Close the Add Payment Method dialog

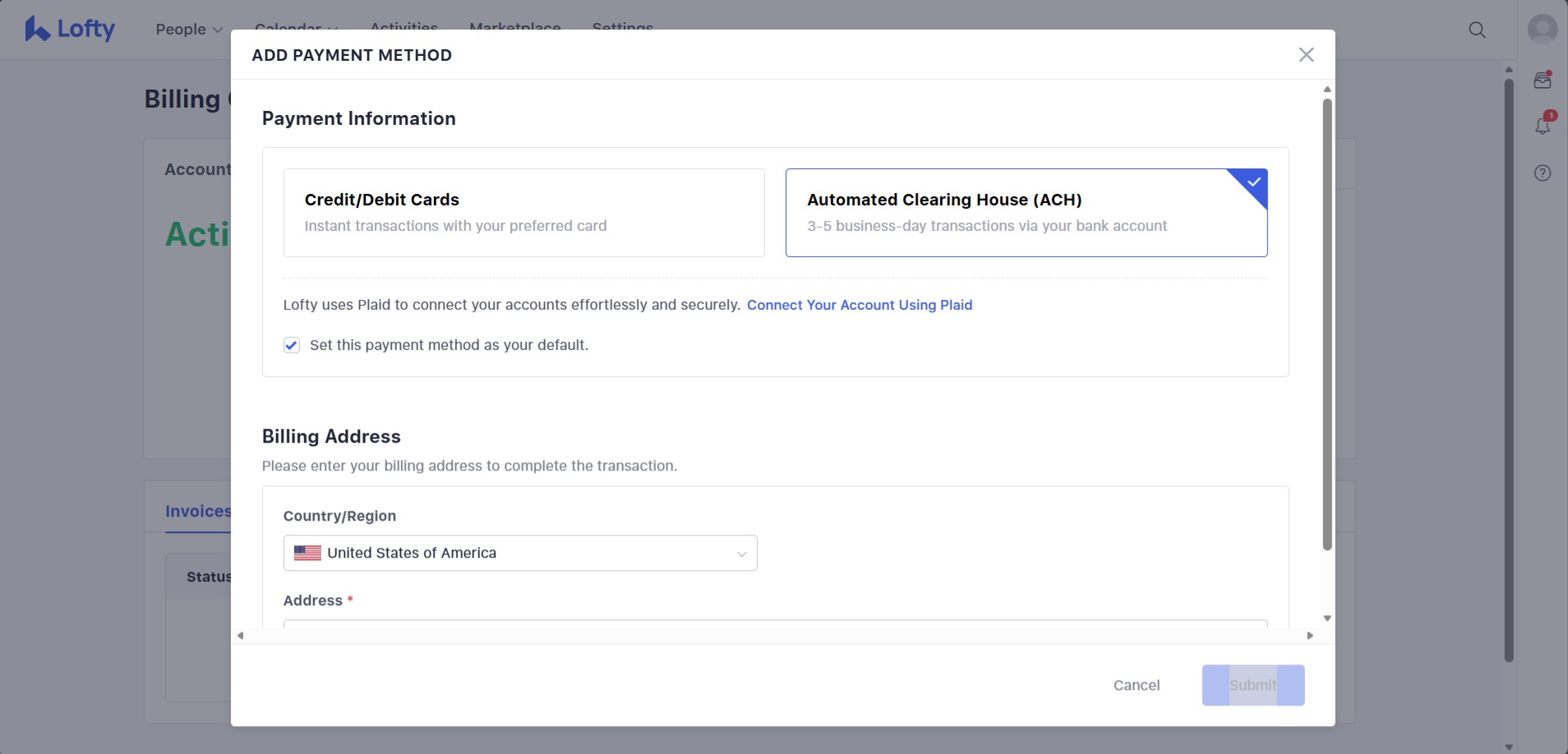click(x=1306, y=55)
